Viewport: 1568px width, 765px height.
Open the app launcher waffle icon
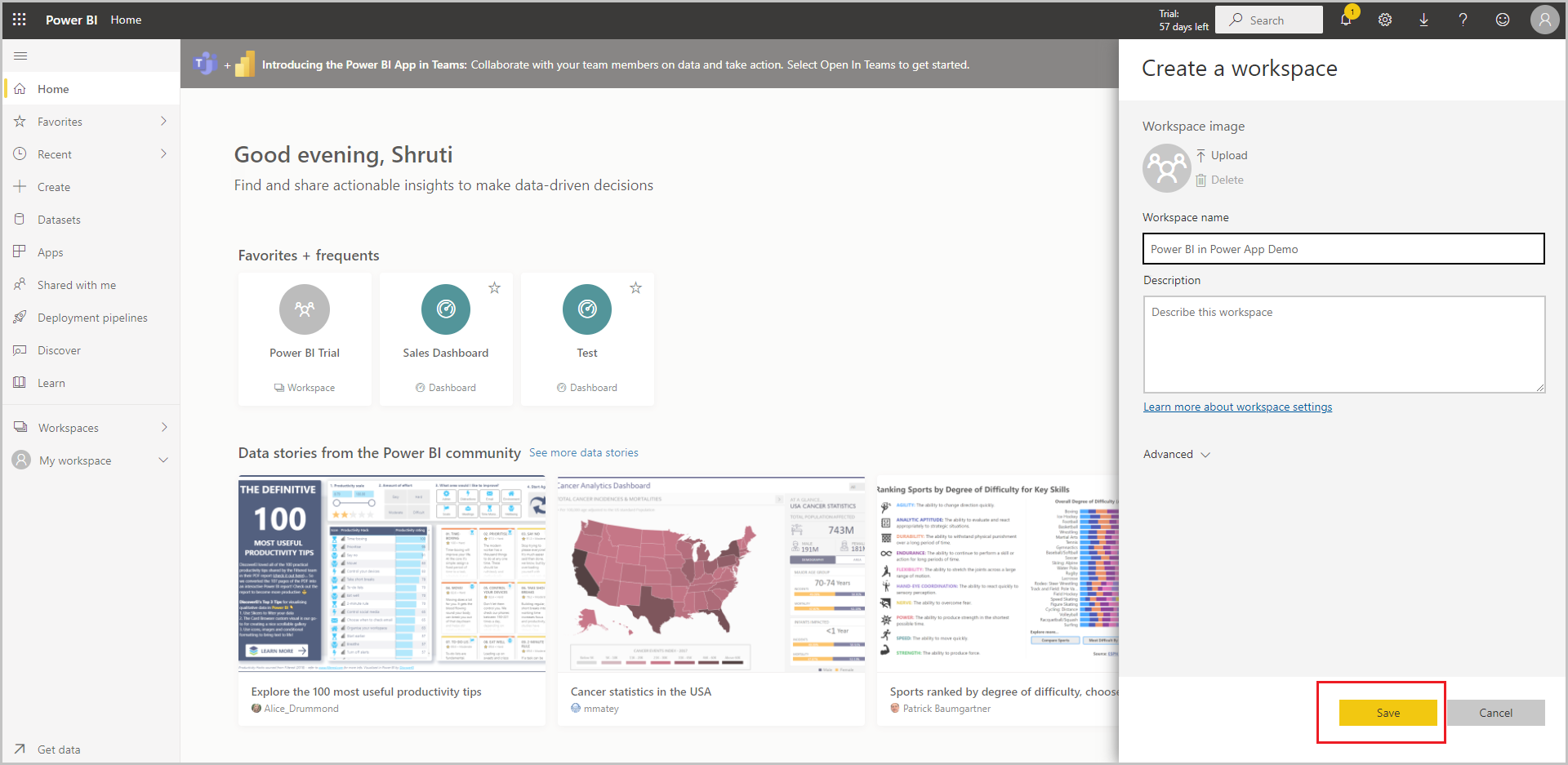pyautogui.click(x=20, y=20)
